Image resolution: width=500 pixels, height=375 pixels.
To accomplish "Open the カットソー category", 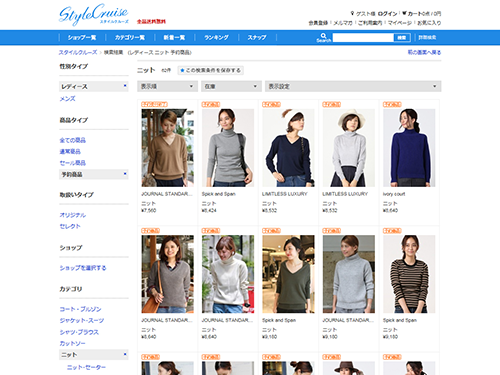I will click(72, 343).
